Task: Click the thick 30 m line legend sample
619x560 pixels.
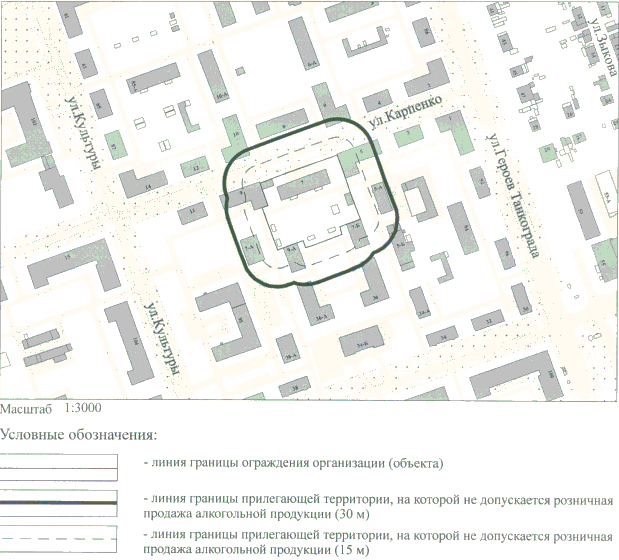Action: [x=60, y=499]
